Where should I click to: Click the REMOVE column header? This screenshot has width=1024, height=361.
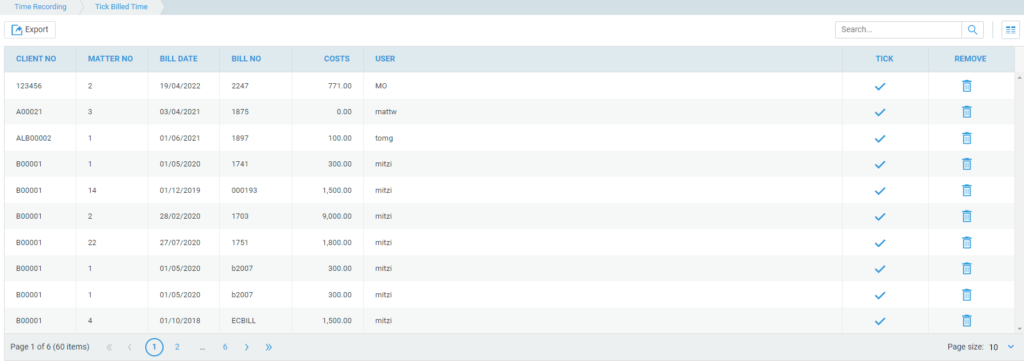970,59
